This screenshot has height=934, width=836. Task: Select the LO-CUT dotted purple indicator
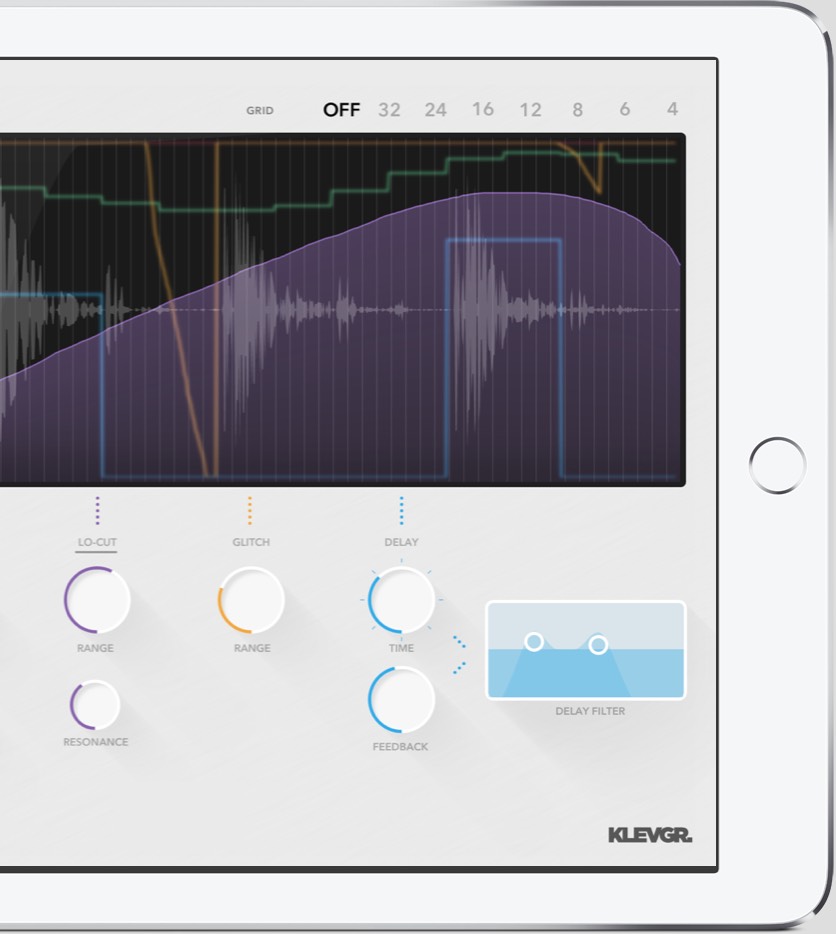pyautogui.click(x=96, y=513)
